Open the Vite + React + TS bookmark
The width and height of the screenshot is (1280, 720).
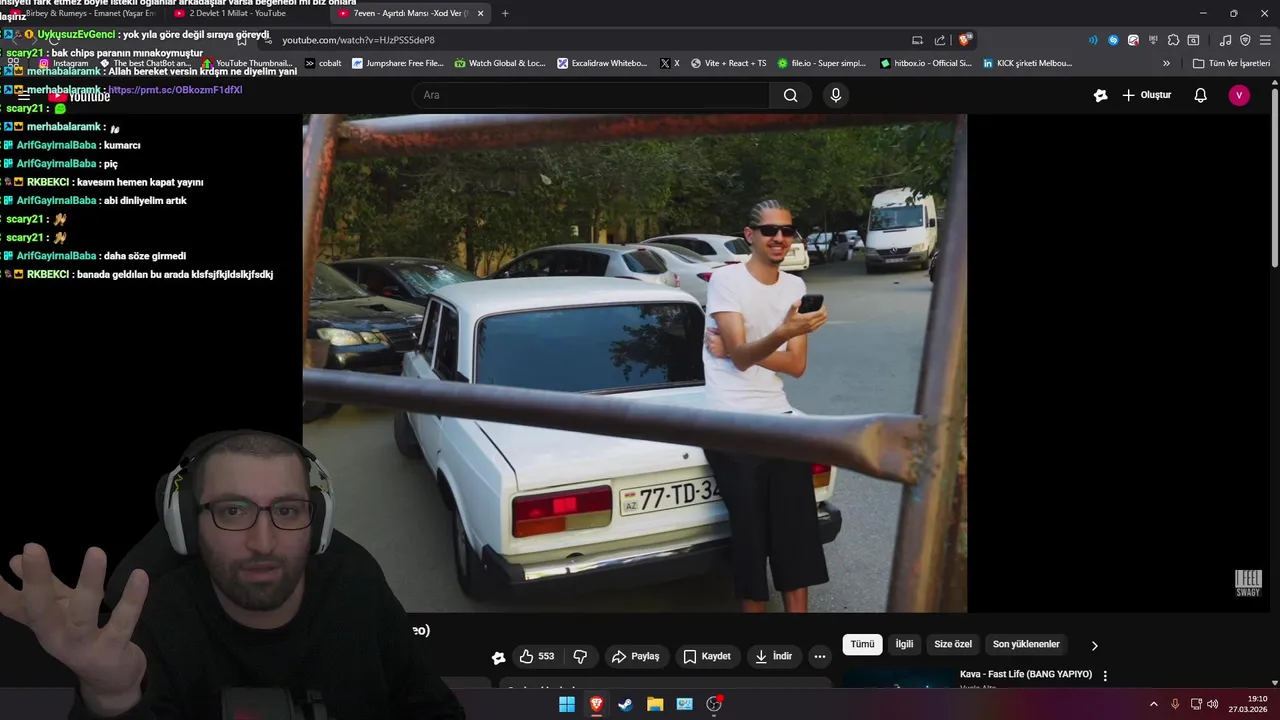pos(728,63)
